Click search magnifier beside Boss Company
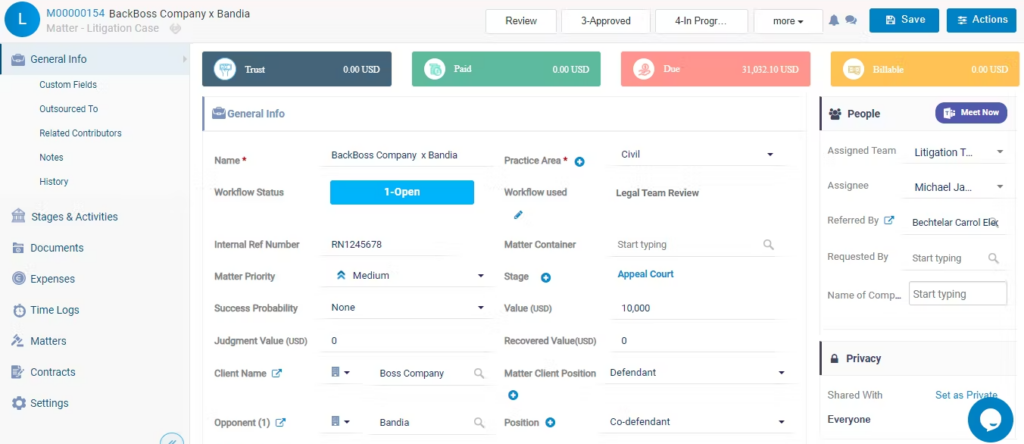This screenshot has height=444, width=1024. pos(479,373)
